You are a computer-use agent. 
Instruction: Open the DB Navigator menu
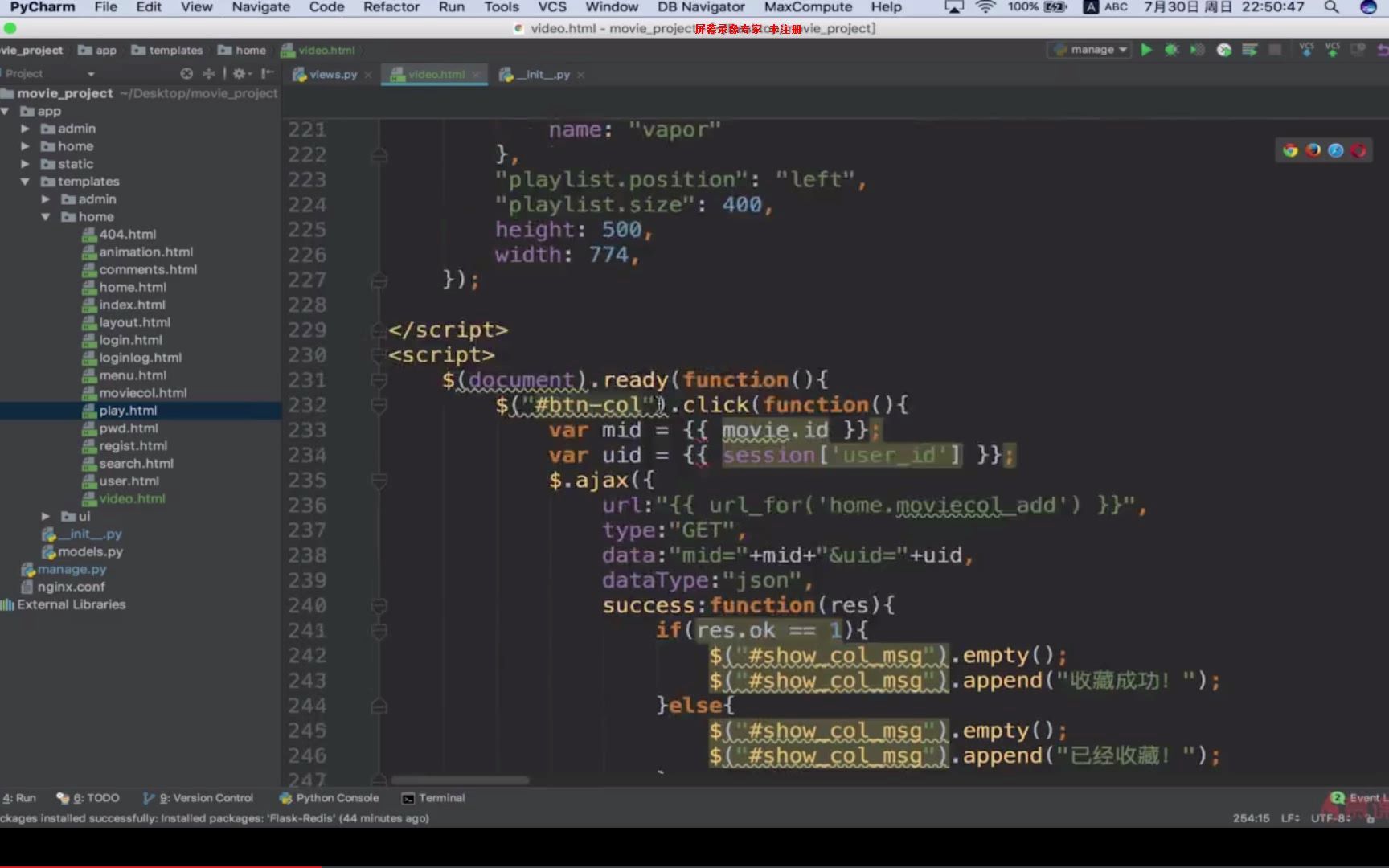click(701, 7)
